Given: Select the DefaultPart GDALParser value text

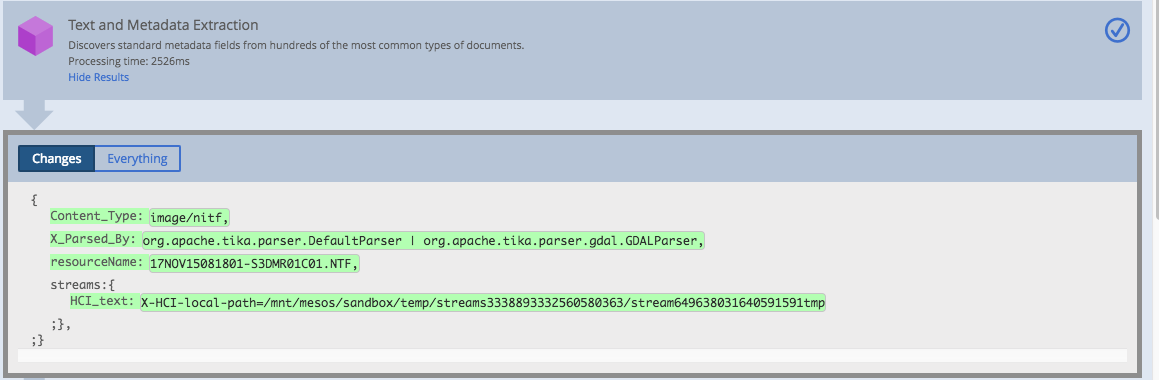Looking at the screenshot, I should point(423,240).
